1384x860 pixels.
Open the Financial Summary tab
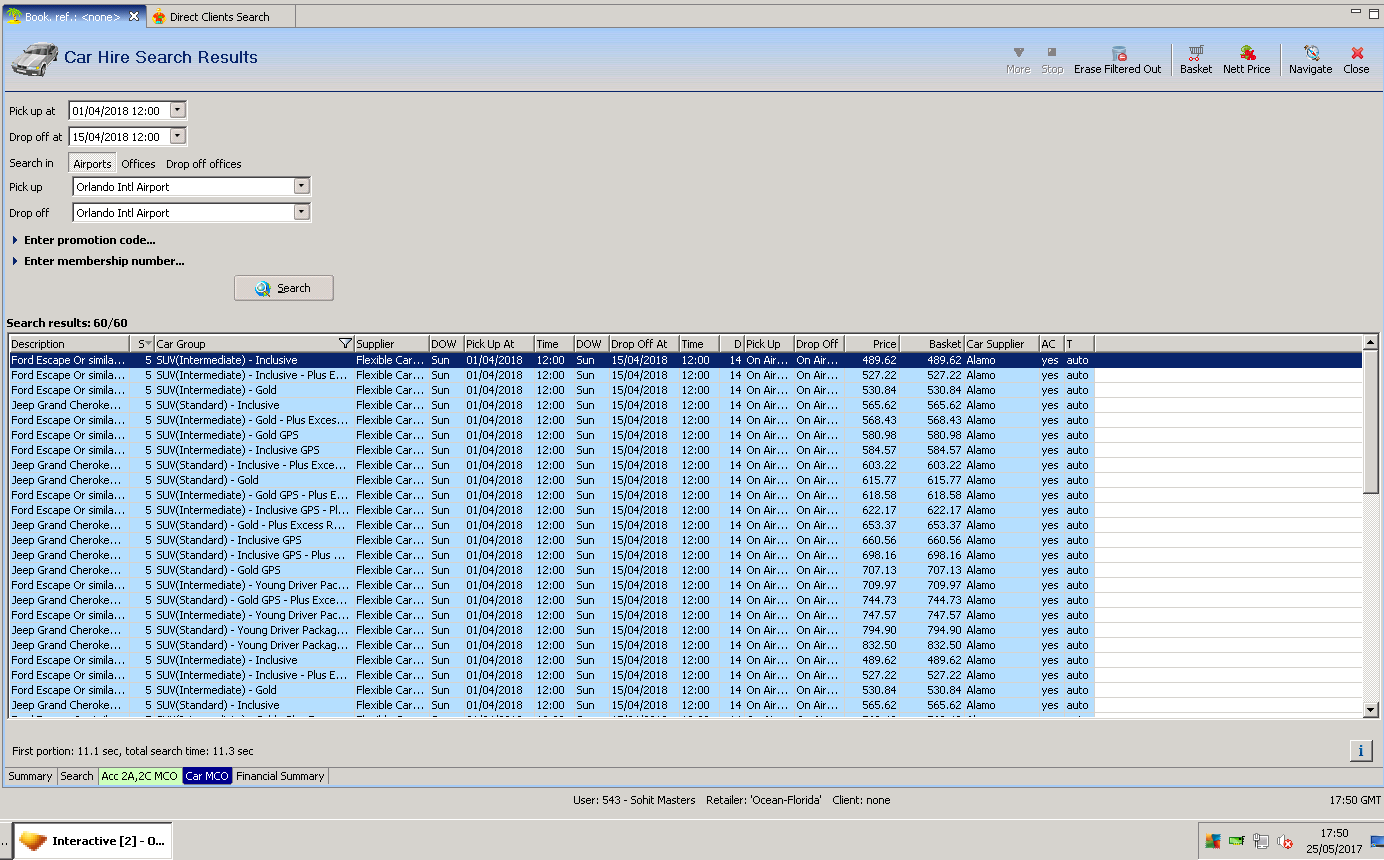[x=280, y=776]
